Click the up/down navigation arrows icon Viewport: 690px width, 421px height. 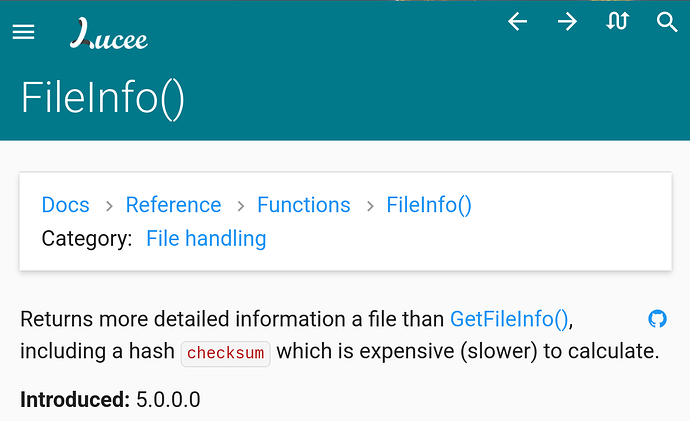tap(617, 21)
